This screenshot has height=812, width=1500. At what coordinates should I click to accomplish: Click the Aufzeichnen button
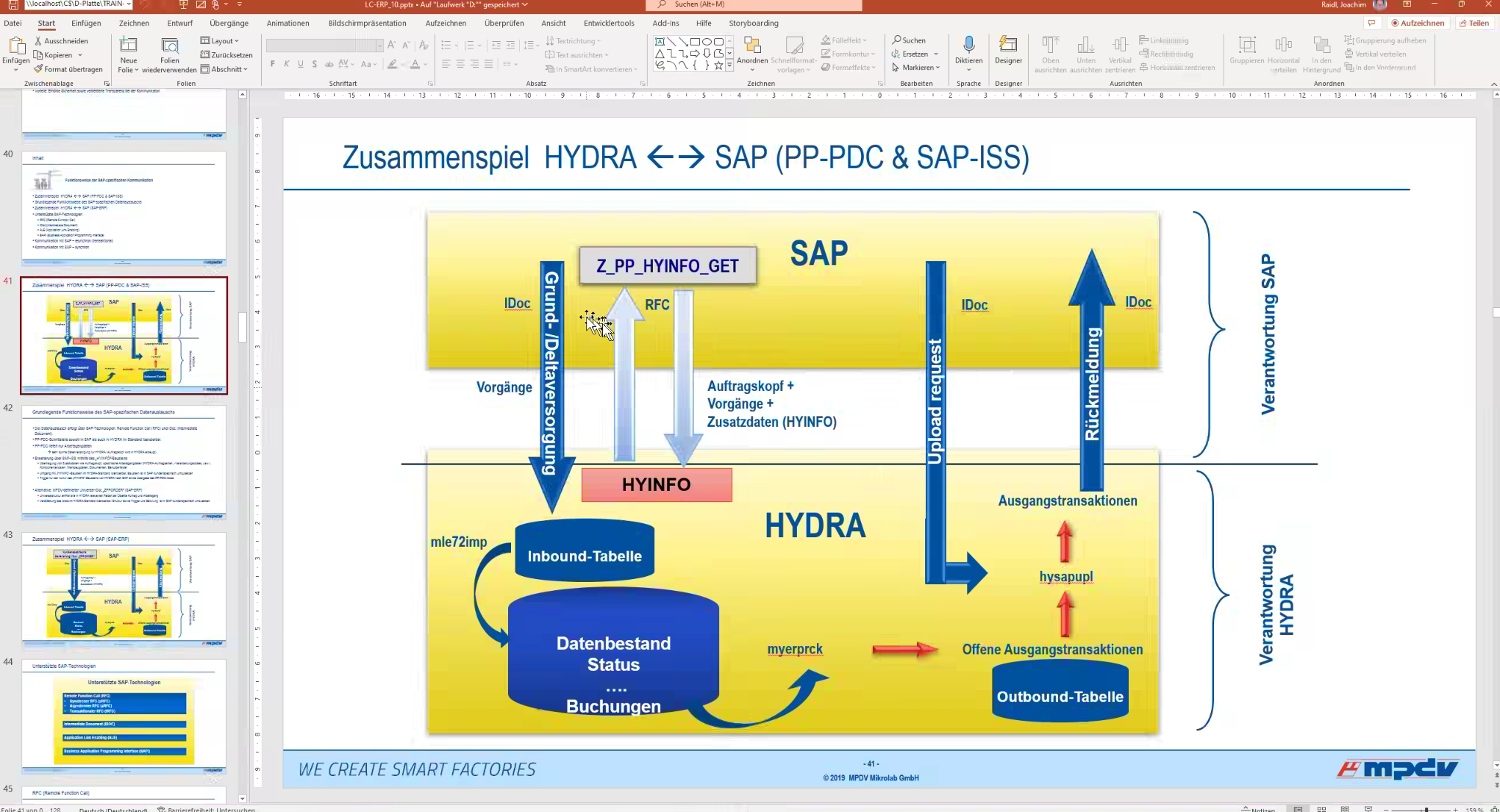(x=1418, y=23)
